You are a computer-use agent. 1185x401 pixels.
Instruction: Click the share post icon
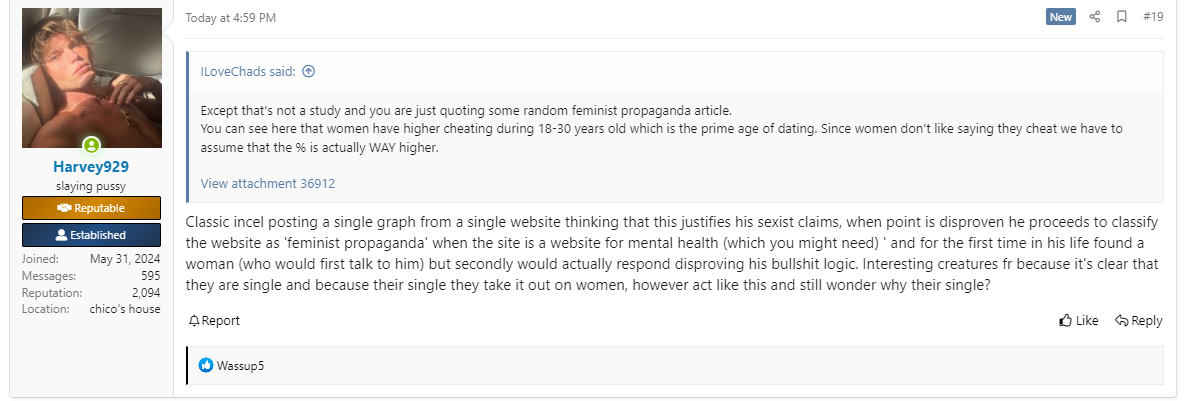pyautogui.click(x=1094, y=17)
